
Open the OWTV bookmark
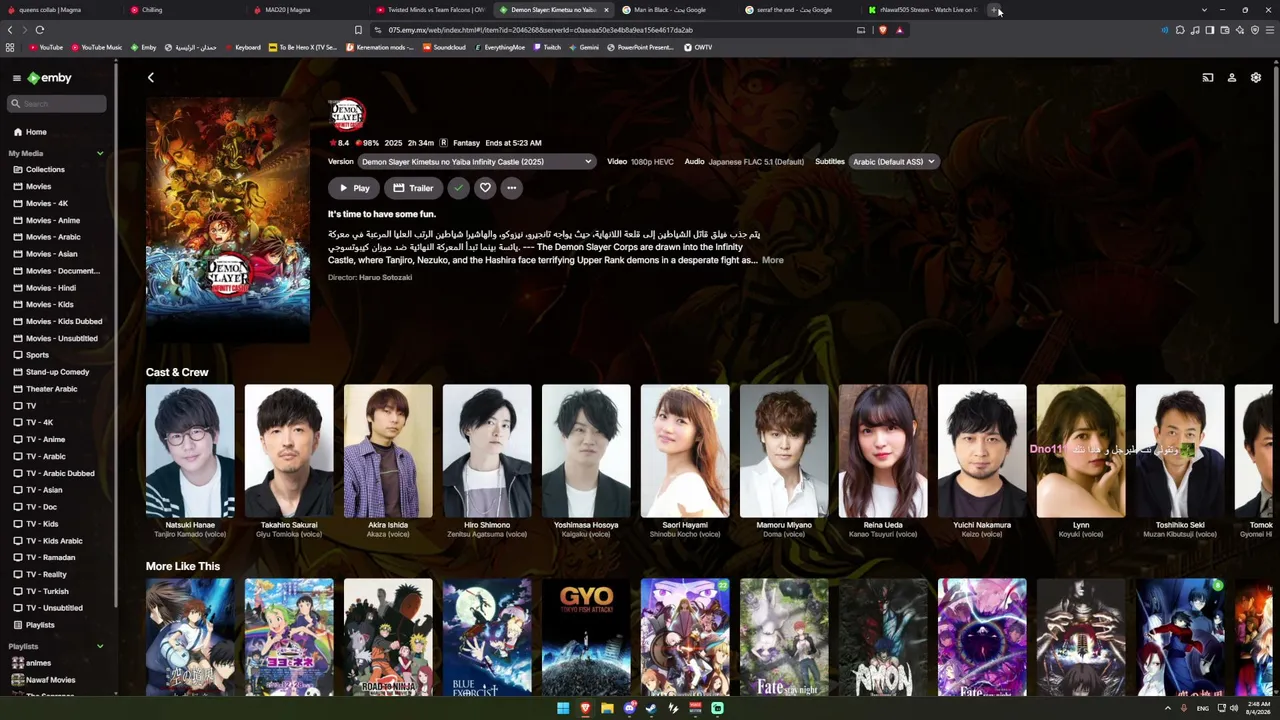(698, 47)
